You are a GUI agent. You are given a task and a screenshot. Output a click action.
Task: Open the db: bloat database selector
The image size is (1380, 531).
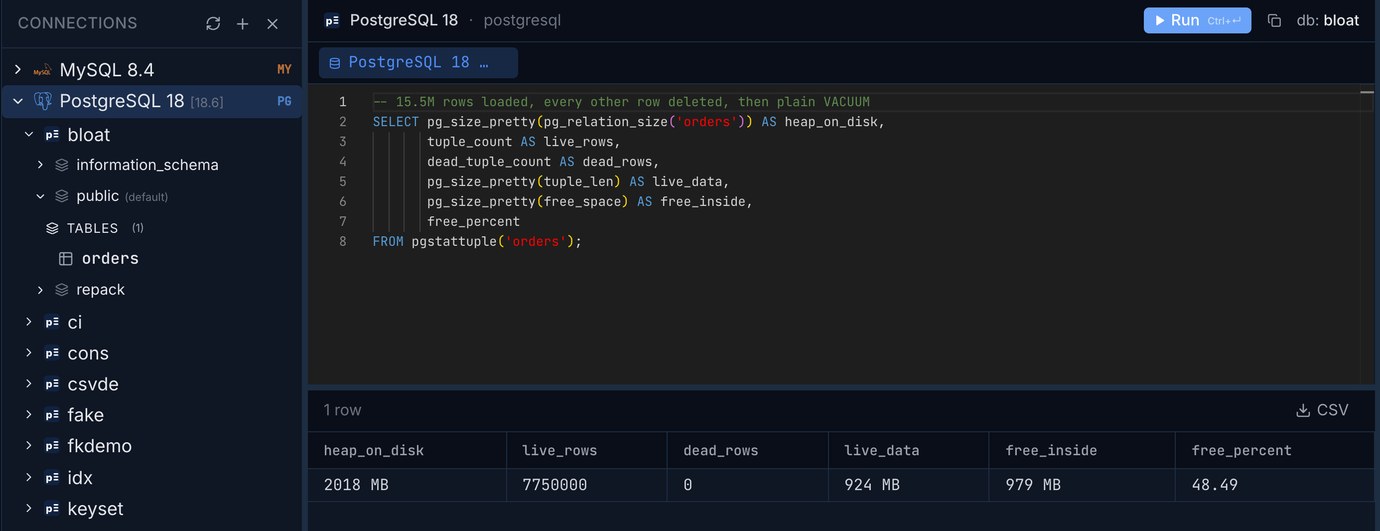pos(1328,20)
